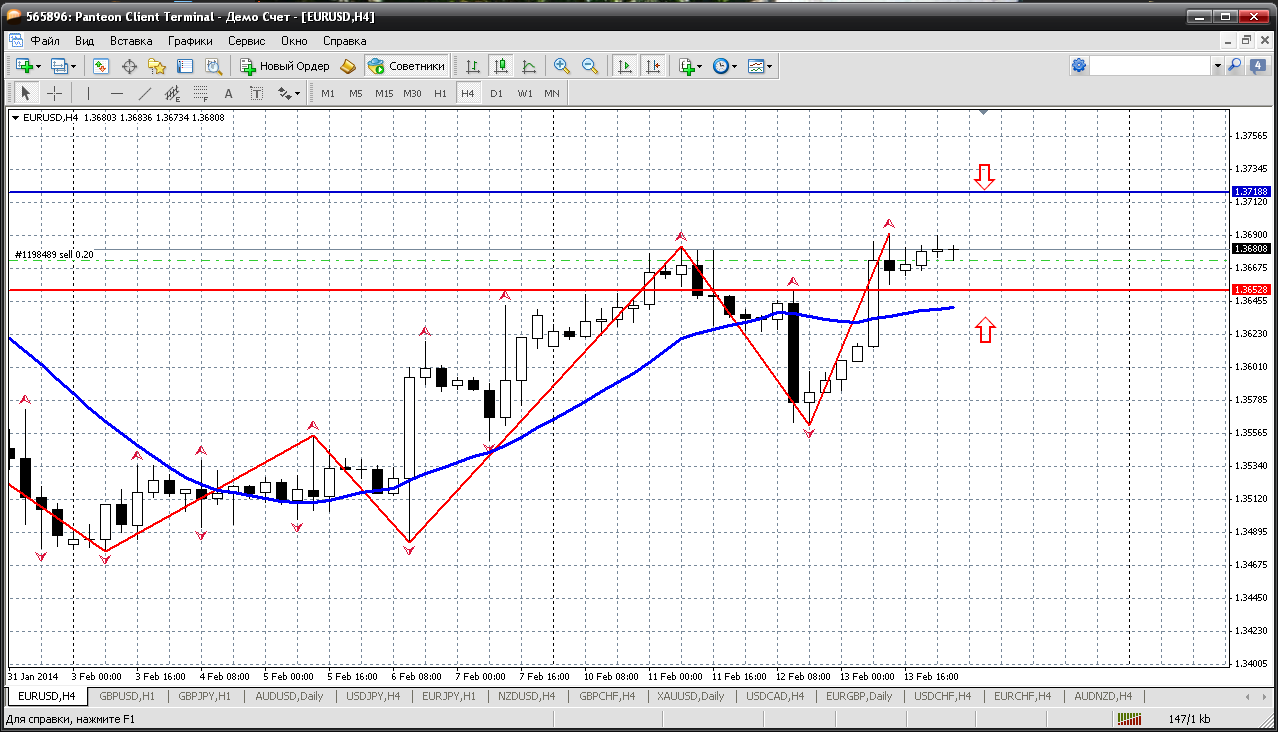The width and height of the screenshot is (1278, 732).
Task: Switch timeframe to M30
Action: 412,93
